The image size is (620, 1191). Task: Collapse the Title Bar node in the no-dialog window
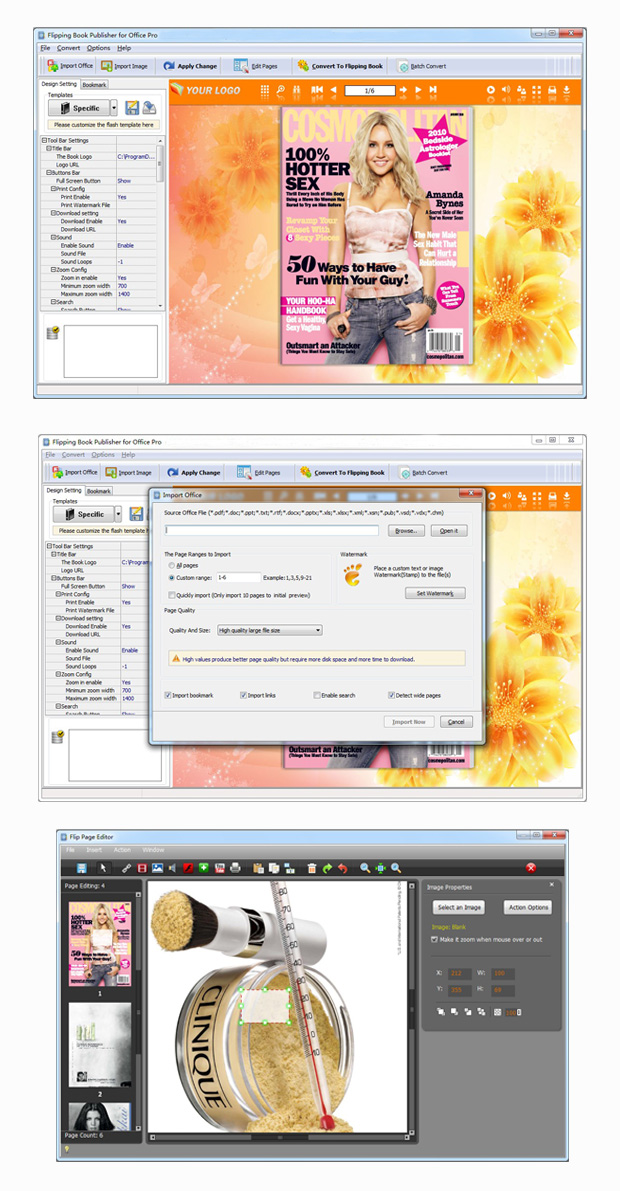point(49,149)
